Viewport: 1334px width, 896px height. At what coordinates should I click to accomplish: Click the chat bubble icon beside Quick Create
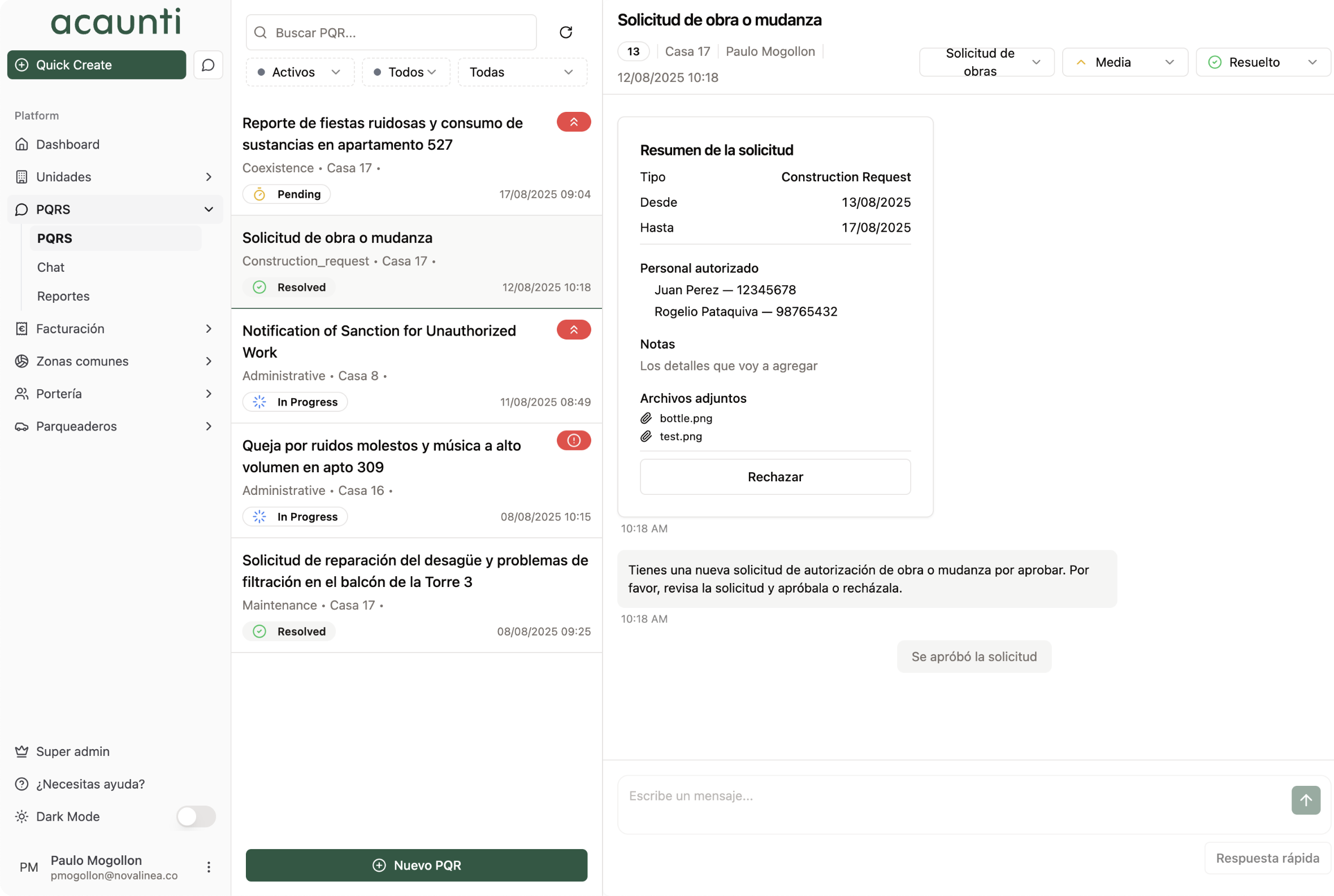207,64
